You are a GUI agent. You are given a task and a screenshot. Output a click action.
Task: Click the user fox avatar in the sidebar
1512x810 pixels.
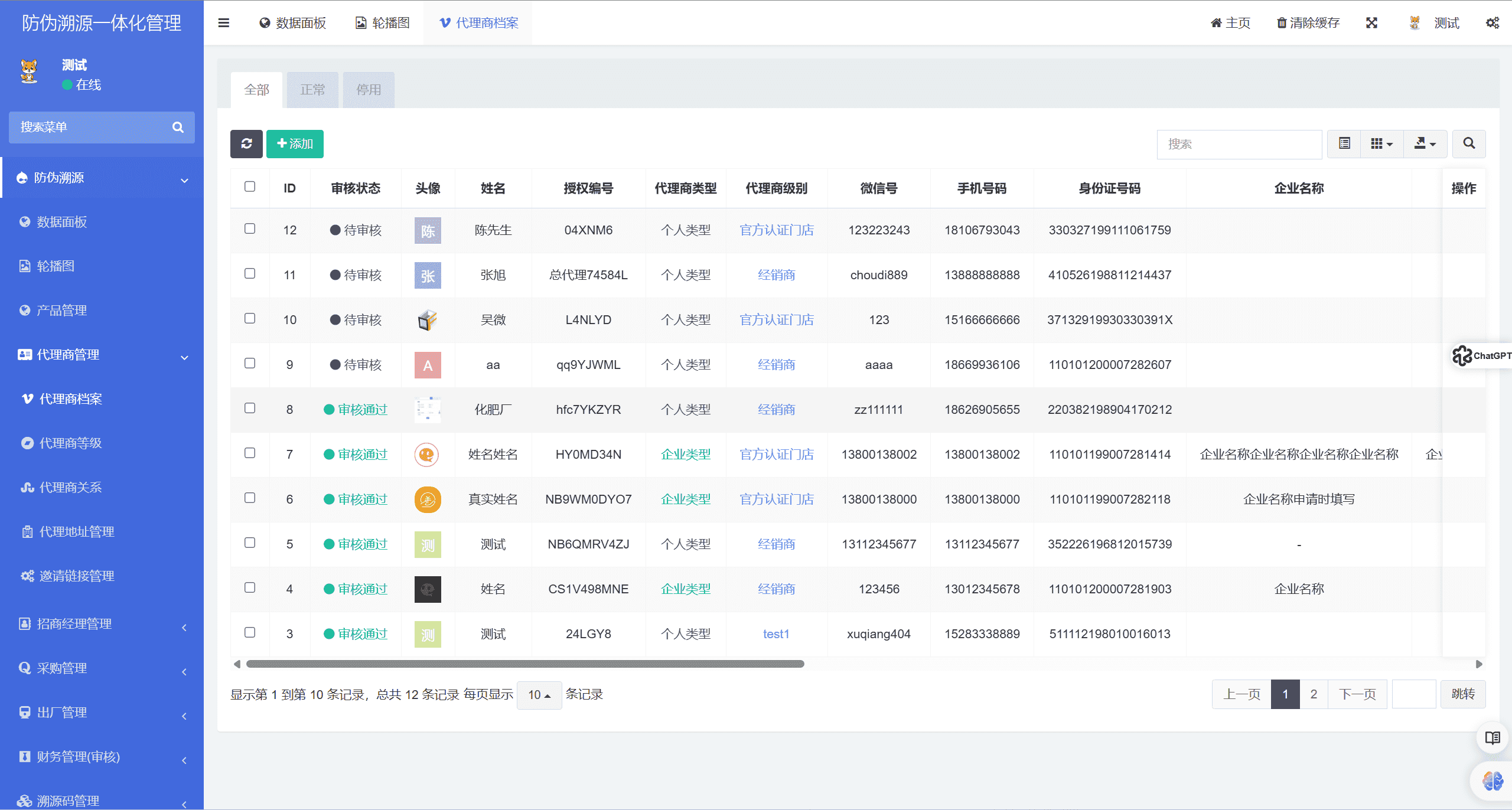click(29, 72)
